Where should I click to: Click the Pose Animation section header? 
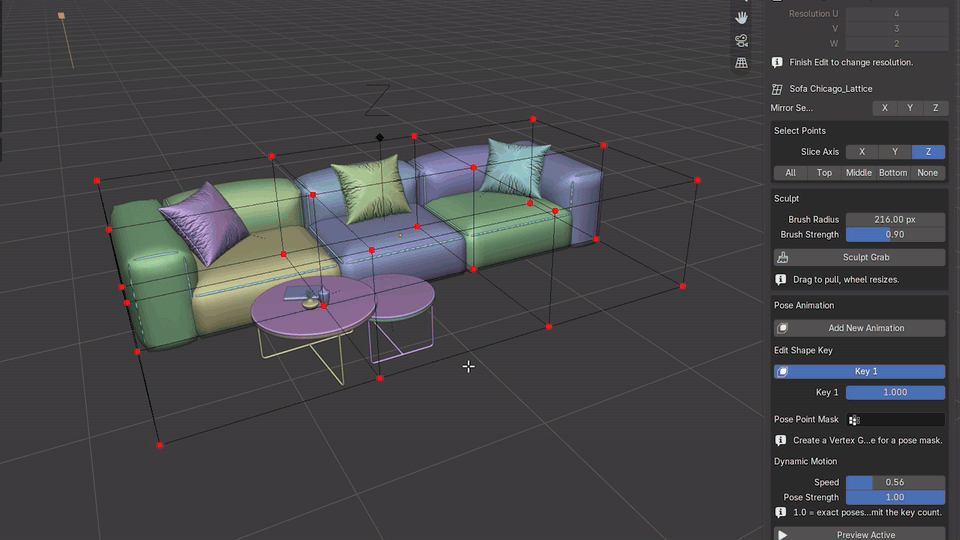(804, 306)
